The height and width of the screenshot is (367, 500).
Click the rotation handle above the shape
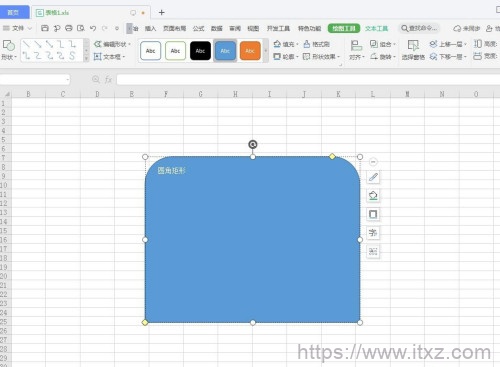[x=253, y=144]
